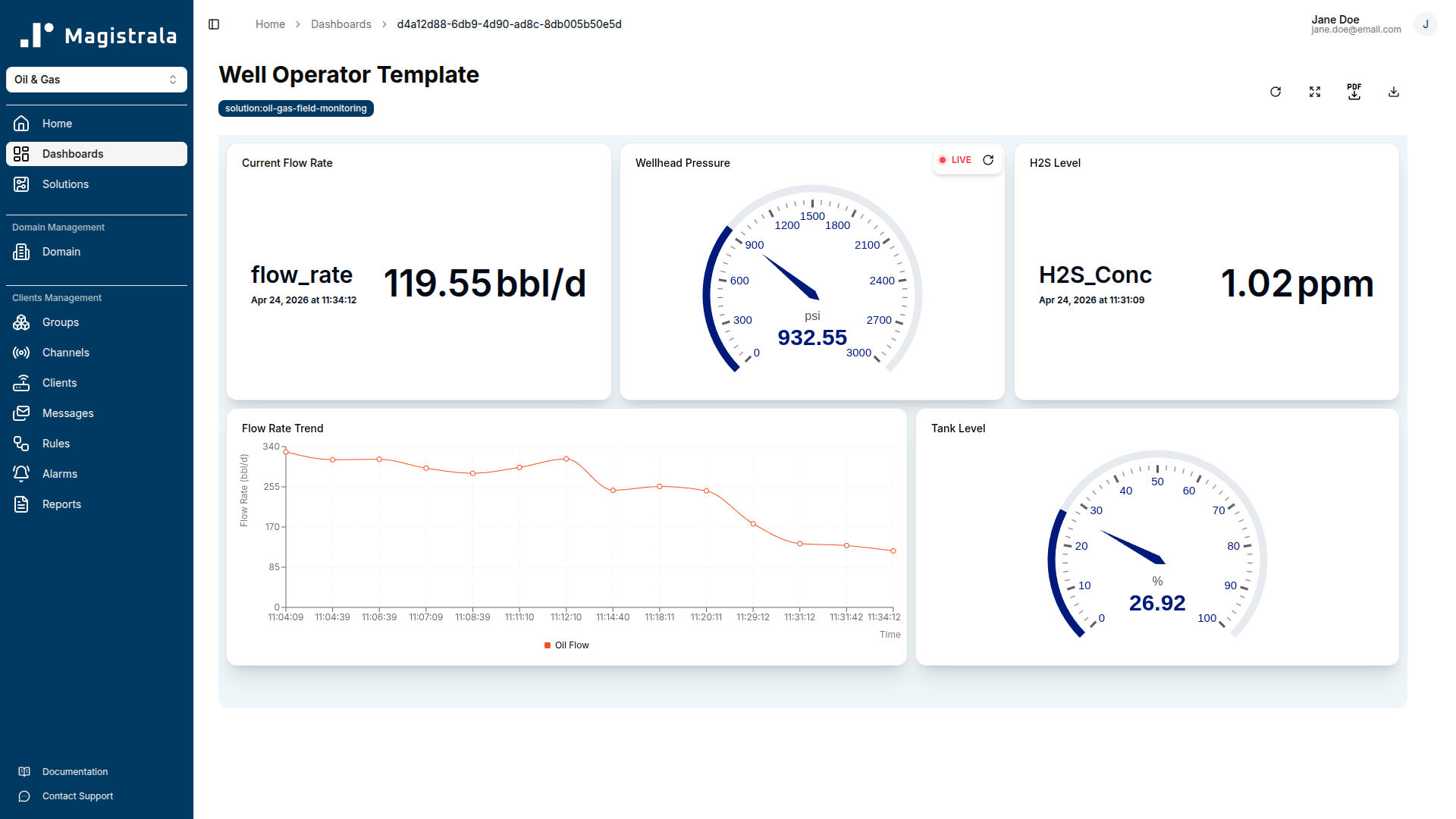Open the Alarms panel
The height and width of the screenshot is (819, 1456).
pyautogui.click(x=60, y=473)
